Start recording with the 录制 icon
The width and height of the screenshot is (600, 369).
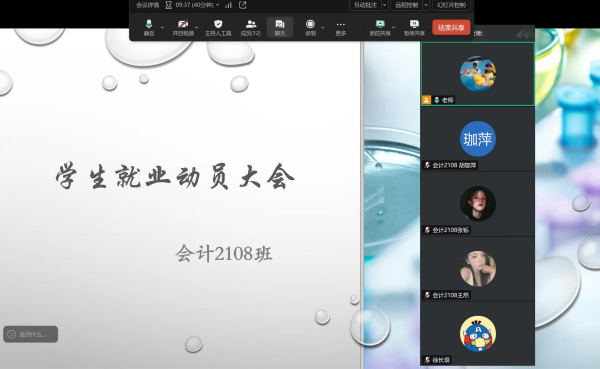pyautogui.click(x=310, y=28)
